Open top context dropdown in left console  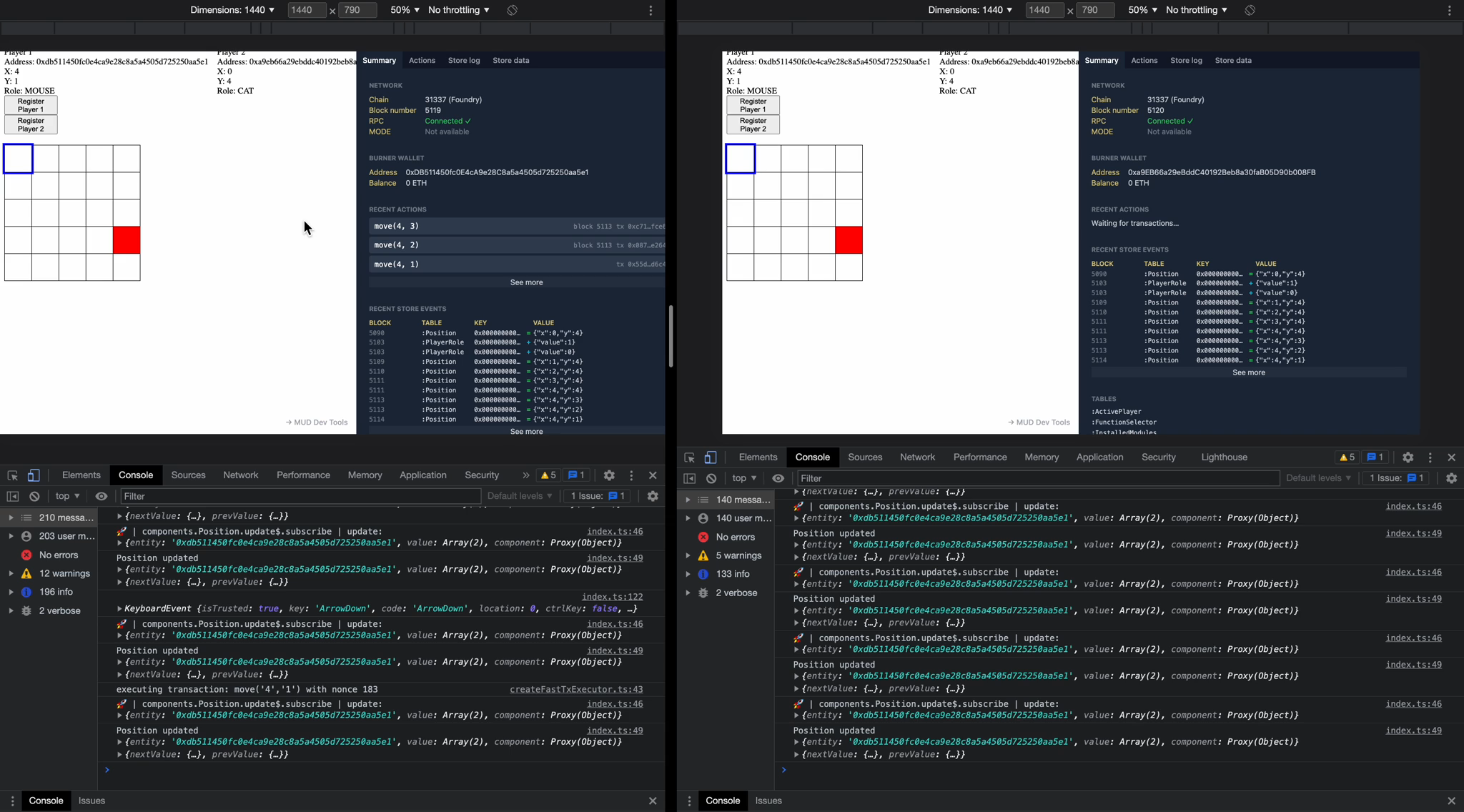pyautogui.click(x=67, y=496)
